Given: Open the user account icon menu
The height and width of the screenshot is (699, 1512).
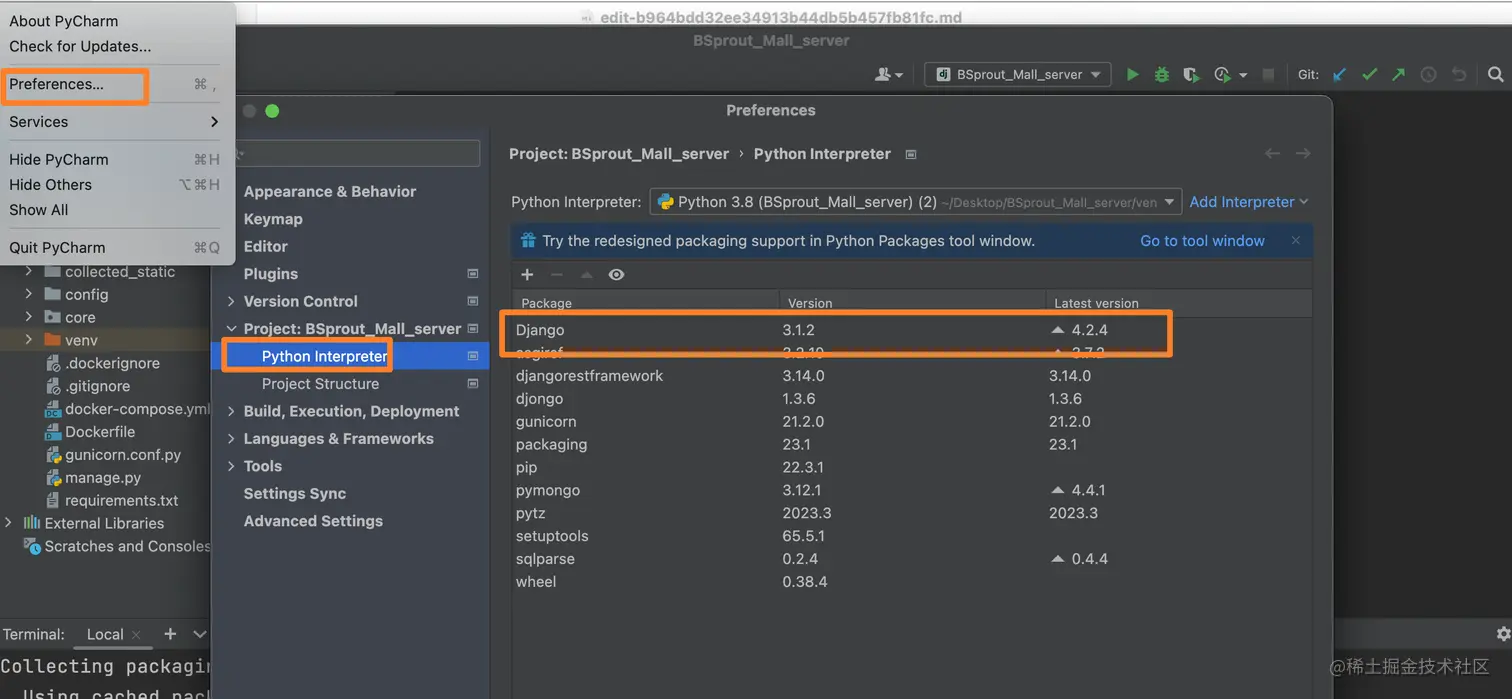Looking at the screenshot, I should [x=888, y=74].
